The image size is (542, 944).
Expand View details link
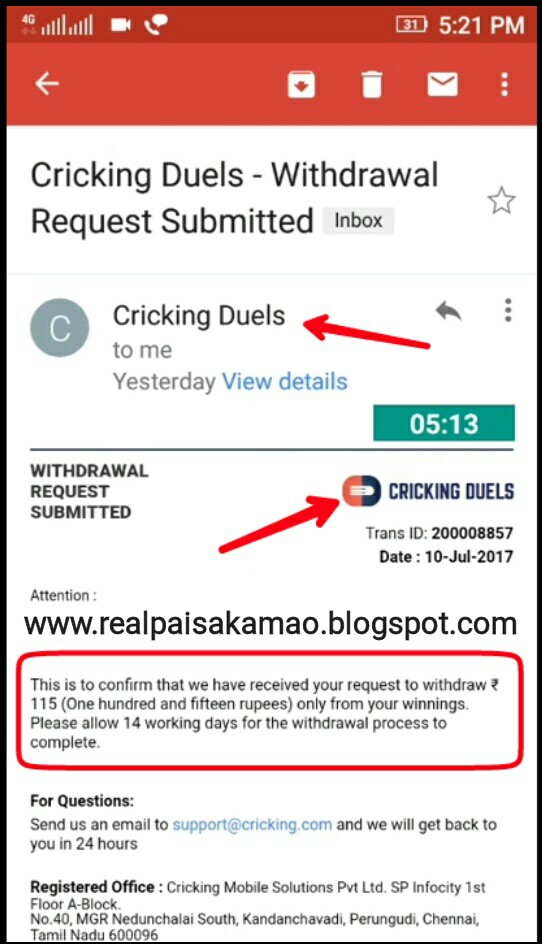[285, 382]
